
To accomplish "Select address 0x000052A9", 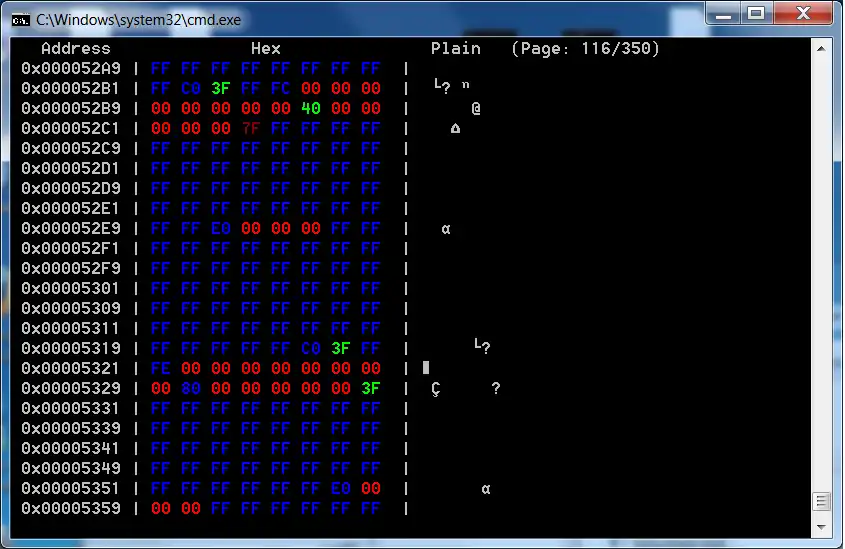I will pos(71,68).
